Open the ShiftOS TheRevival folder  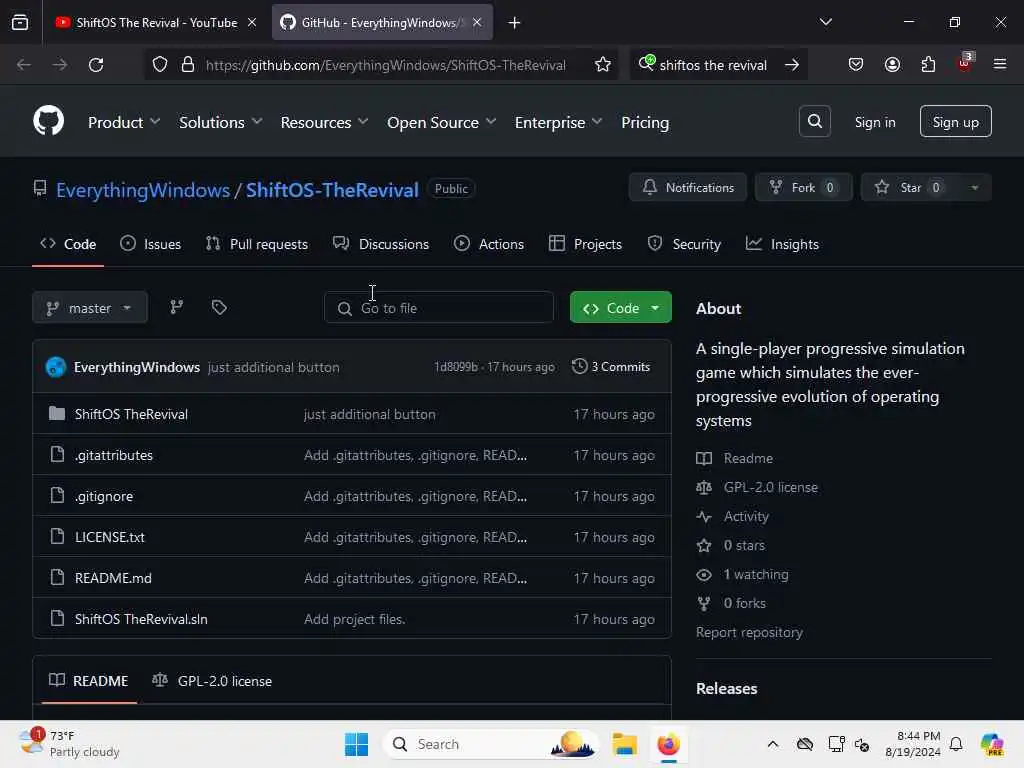131,414
